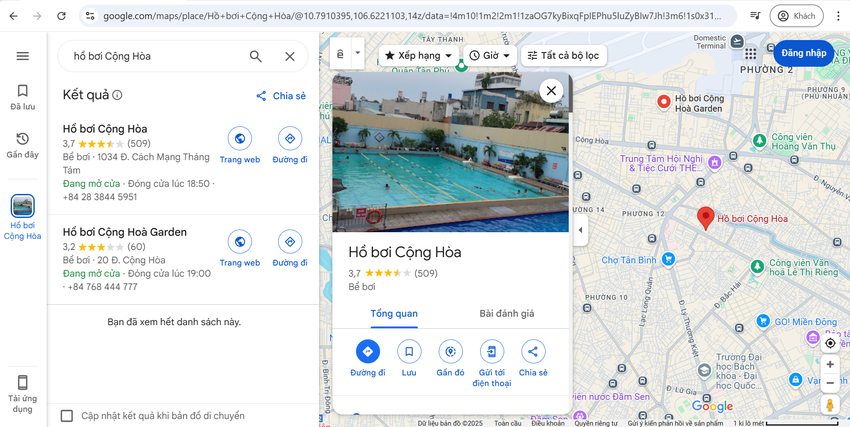
Task: Click the Đăng nhập sign-in button
Action: [x=803, y=53]
